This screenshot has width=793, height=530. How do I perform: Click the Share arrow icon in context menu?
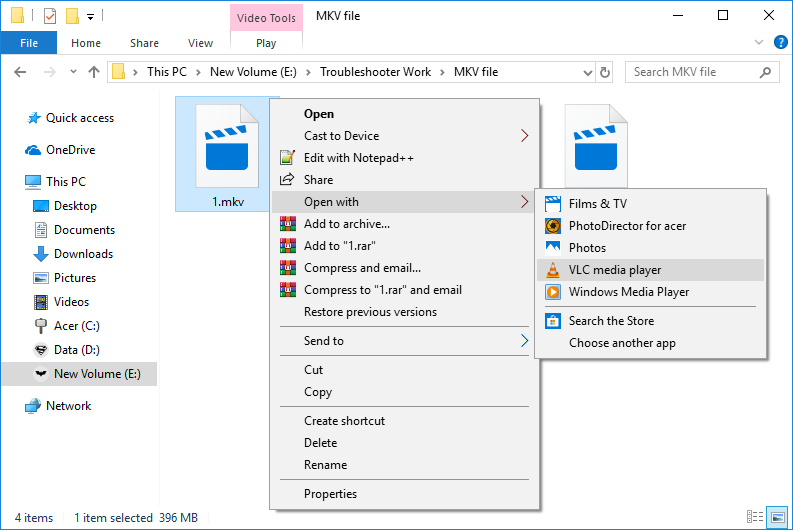pyautogui.click(x=287, y=180)
